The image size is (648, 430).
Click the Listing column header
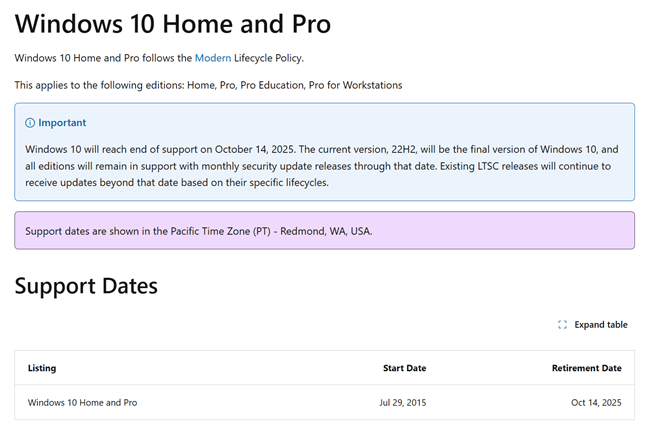pos(42,368)
